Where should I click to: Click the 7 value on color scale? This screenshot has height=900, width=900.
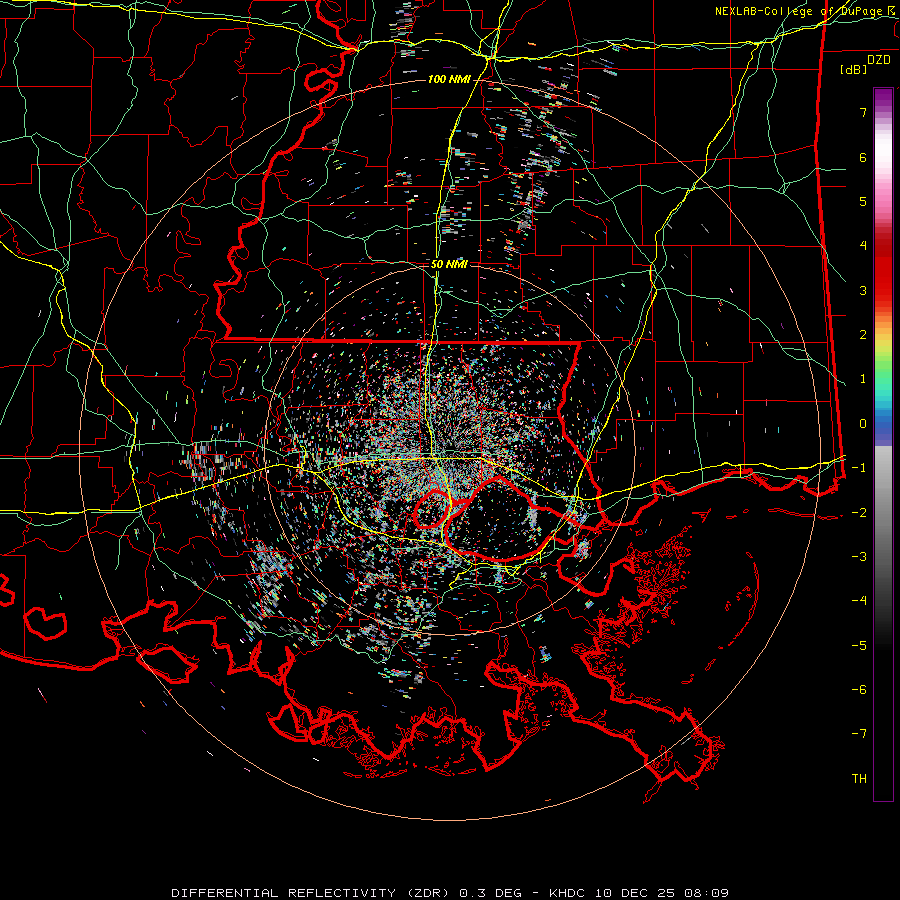[x=863, y=112]
